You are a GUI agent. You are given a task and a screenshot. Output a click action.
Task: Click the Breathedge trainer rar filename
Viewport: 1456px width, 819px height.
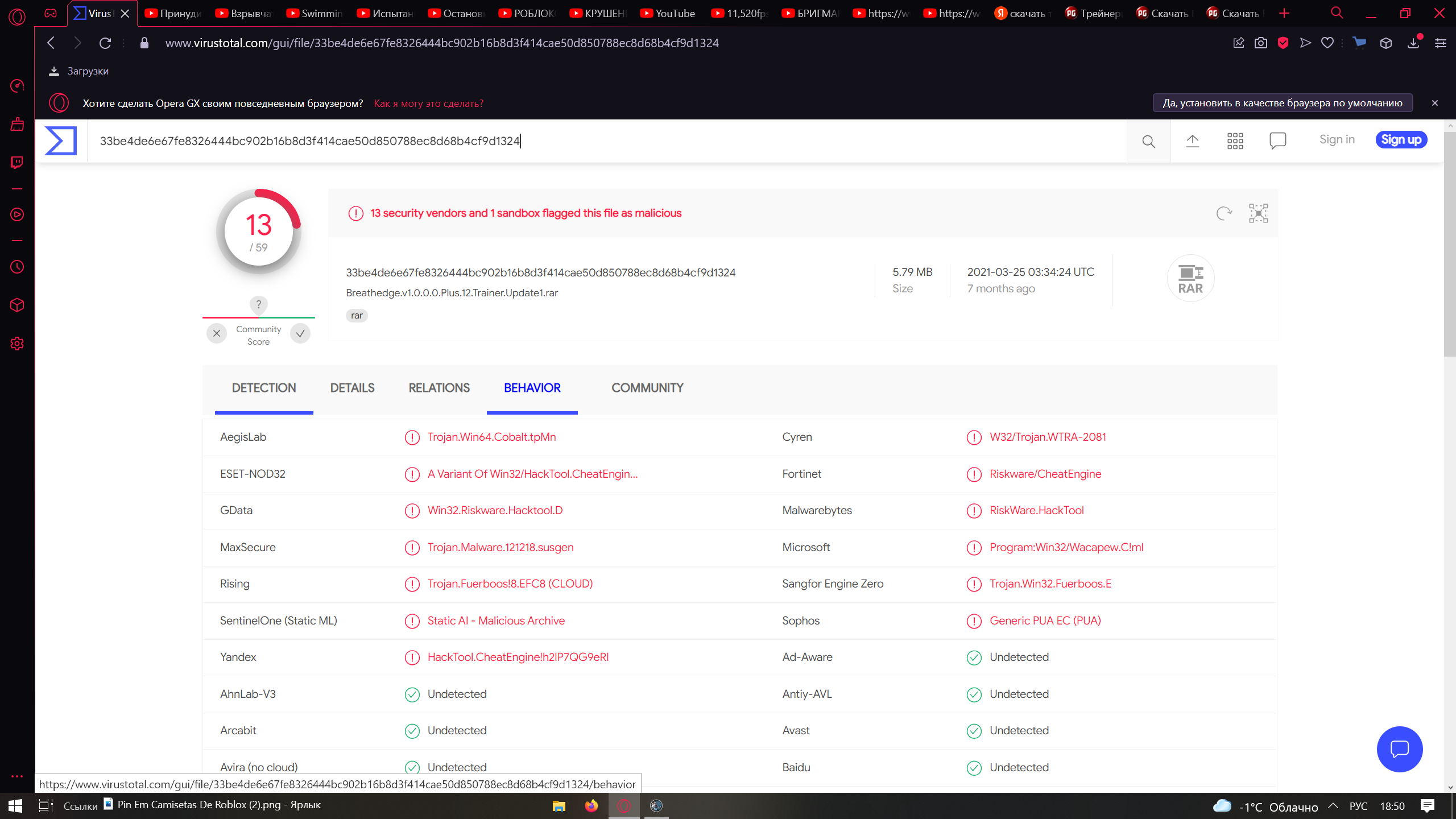point(452,293)
